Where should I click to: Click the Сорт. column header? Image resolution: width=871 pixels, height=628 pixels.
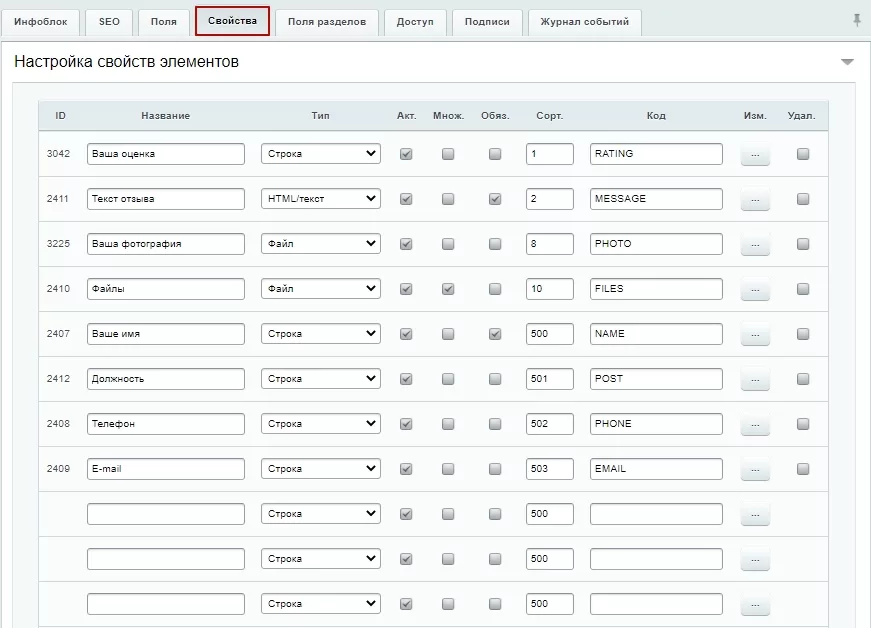coord(549,115)
